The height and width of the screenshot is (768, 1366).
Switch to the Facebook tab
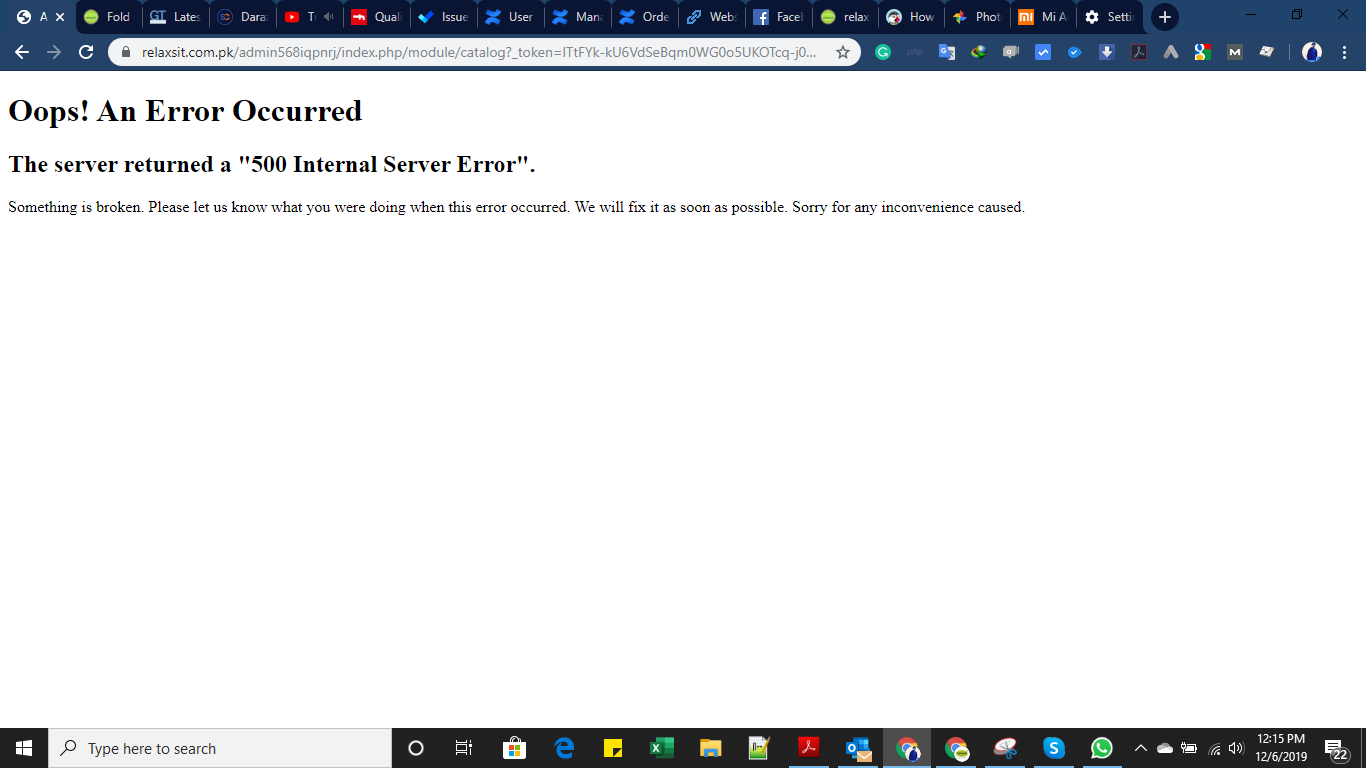[778, 17]
